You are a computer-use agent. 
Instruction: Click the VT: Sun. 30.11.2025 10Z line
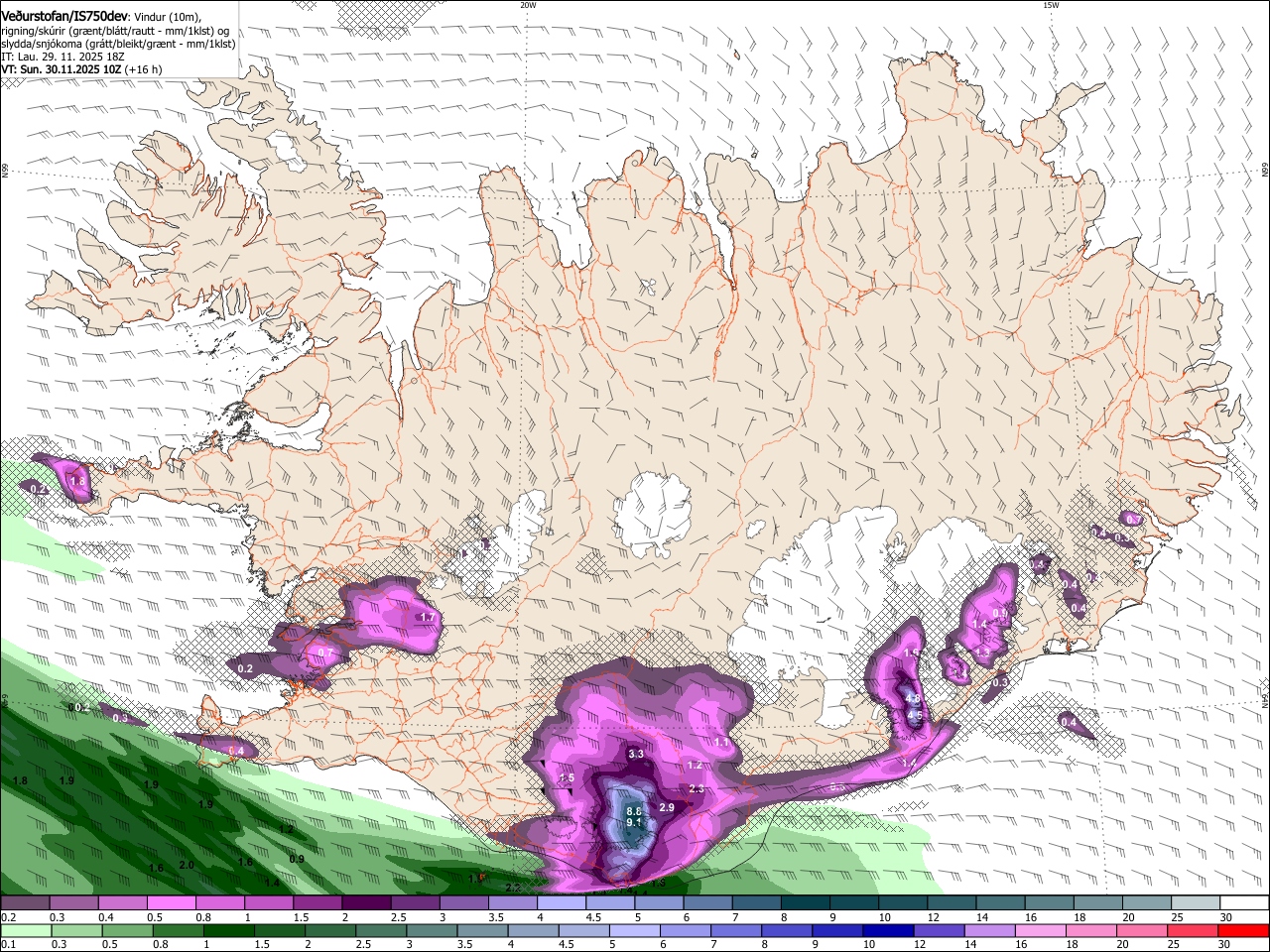[x=62, y=69]
